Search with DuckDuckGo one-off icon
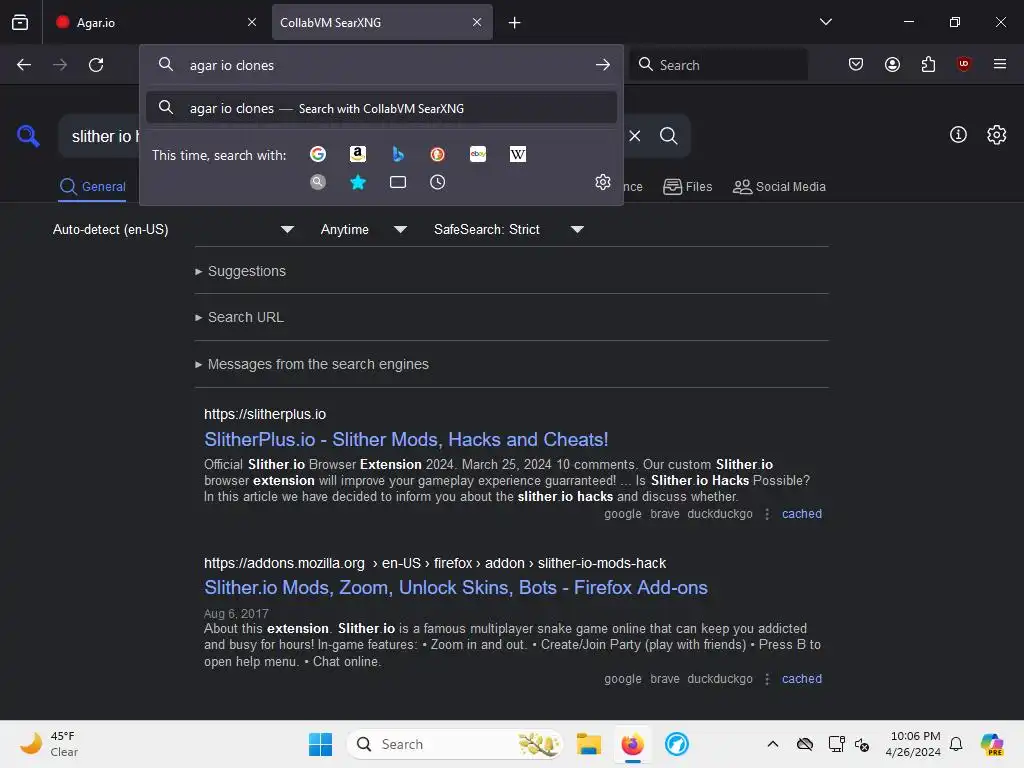This screenshot has height=768, width=1024. click(x=438, y=154)
